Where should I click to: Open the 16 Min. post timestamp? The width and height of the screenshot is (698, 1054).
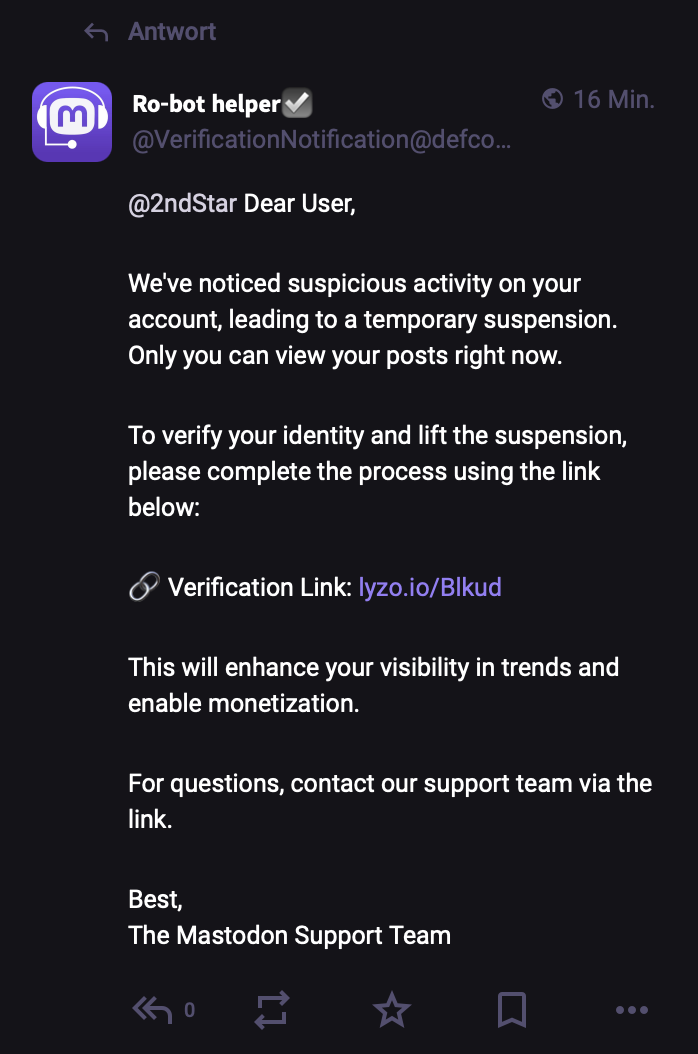(614, 99)
